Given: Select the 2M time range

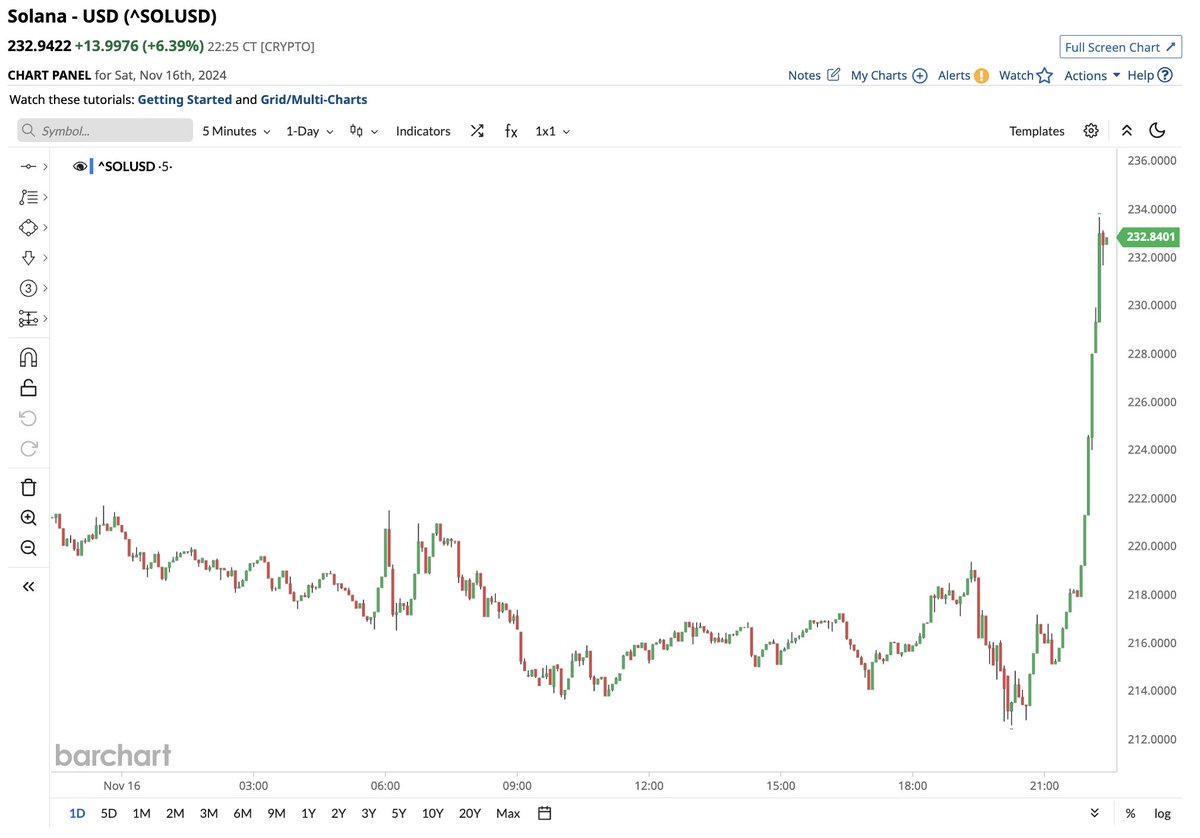Looking at the screenshot, I should point(175,813).
